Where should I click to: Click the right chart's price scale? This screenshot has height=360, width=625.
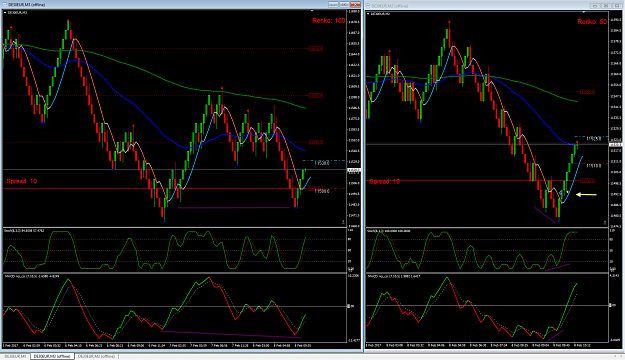615,119
